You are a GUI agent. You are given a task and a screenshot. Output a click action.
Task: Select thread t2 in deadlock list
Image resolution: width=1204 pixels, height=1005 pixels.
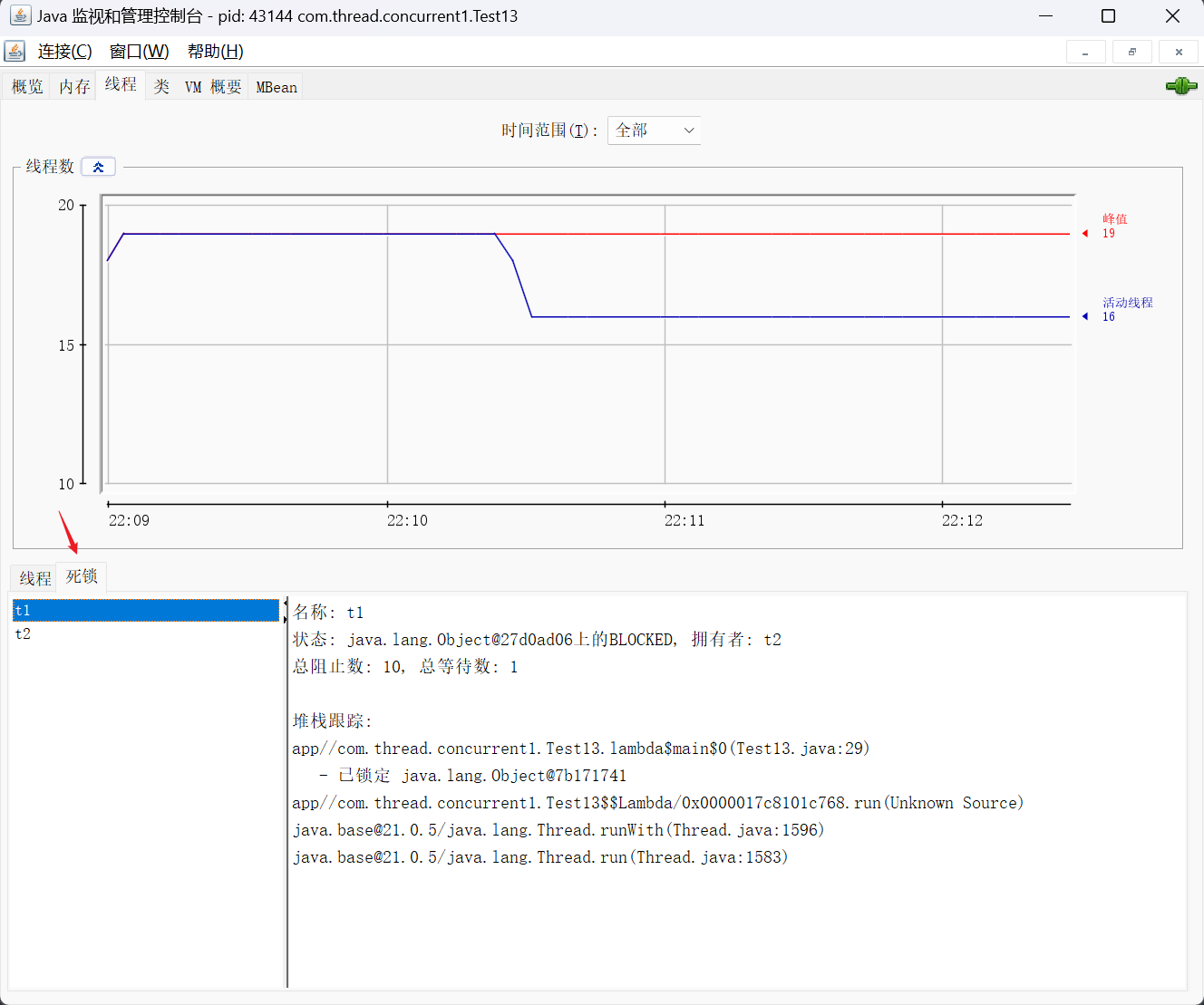[x=24, y=634]
